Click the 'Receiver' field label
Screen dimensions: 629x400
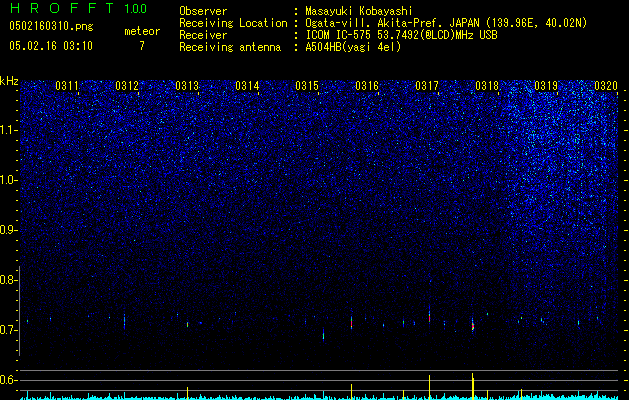(x=203, y=35)
